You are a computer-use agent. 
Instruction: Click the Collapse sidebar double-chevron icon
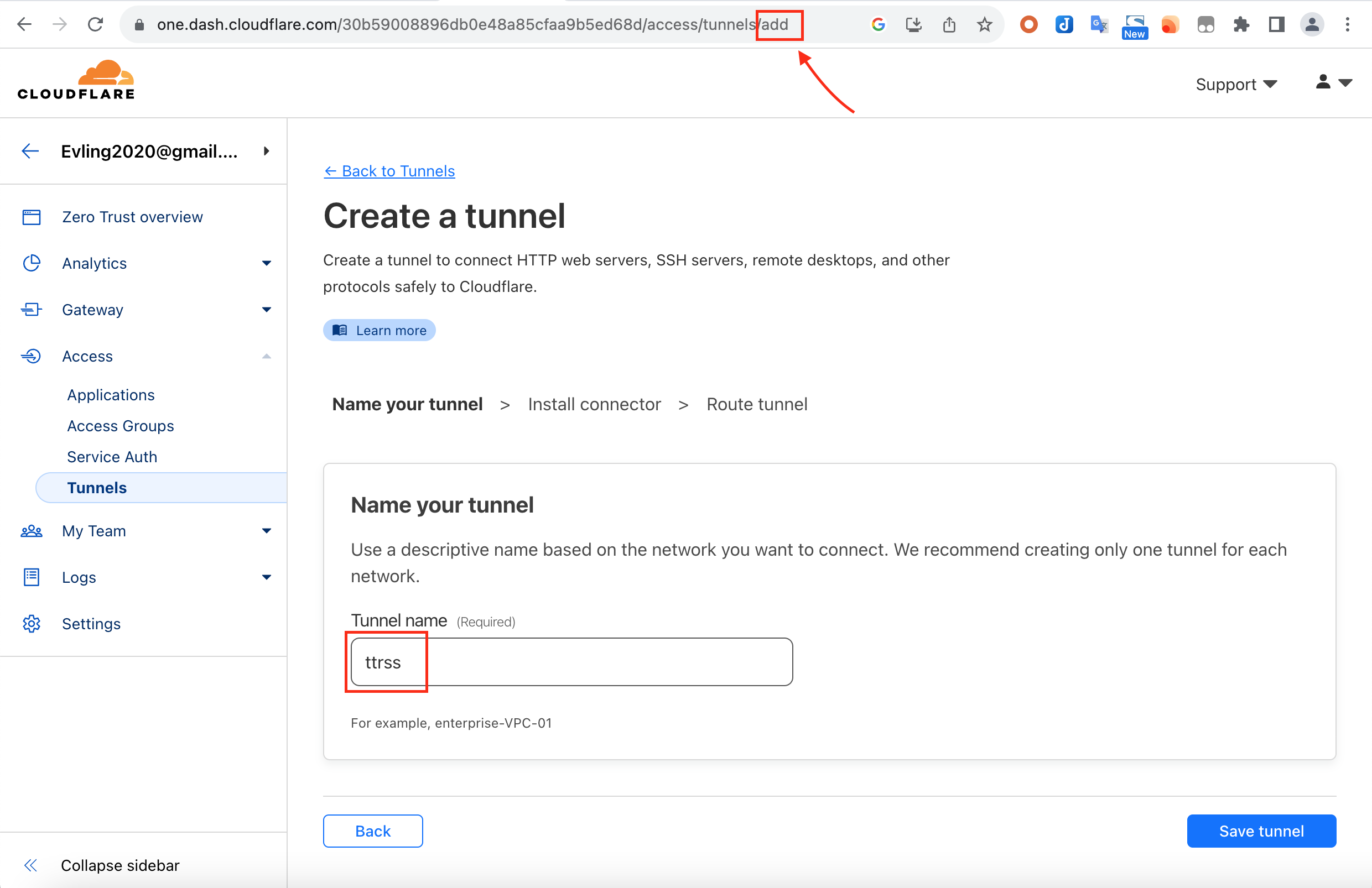[31, 865]
